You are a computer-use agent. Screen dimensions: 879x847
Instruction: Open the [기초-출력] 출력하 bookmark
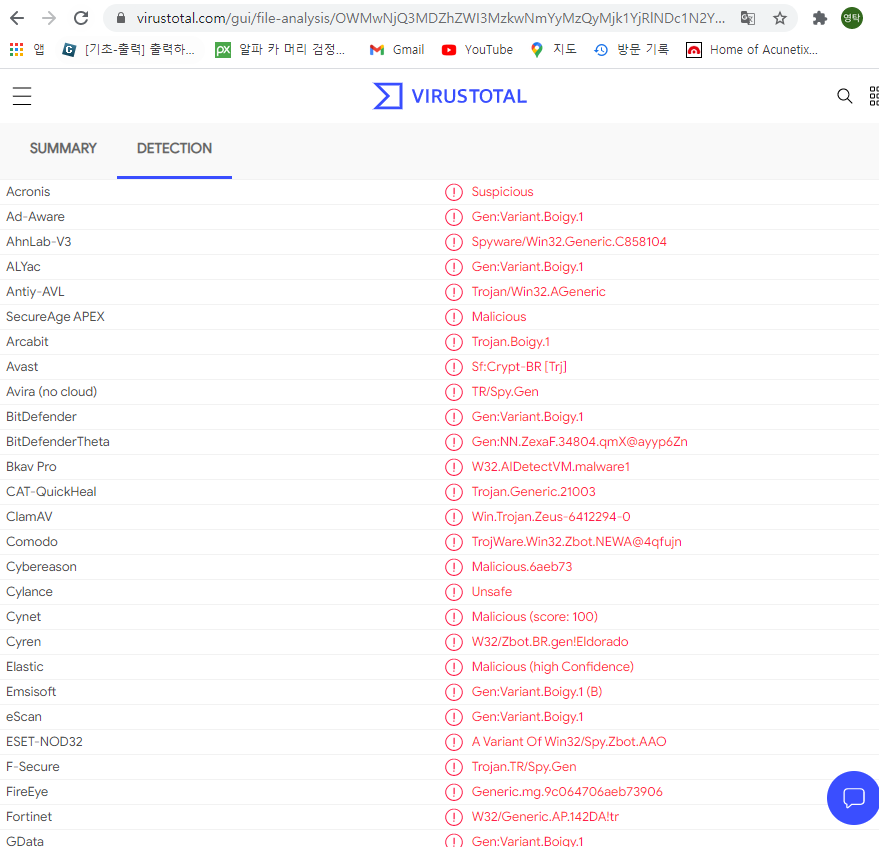click(128, 50)
